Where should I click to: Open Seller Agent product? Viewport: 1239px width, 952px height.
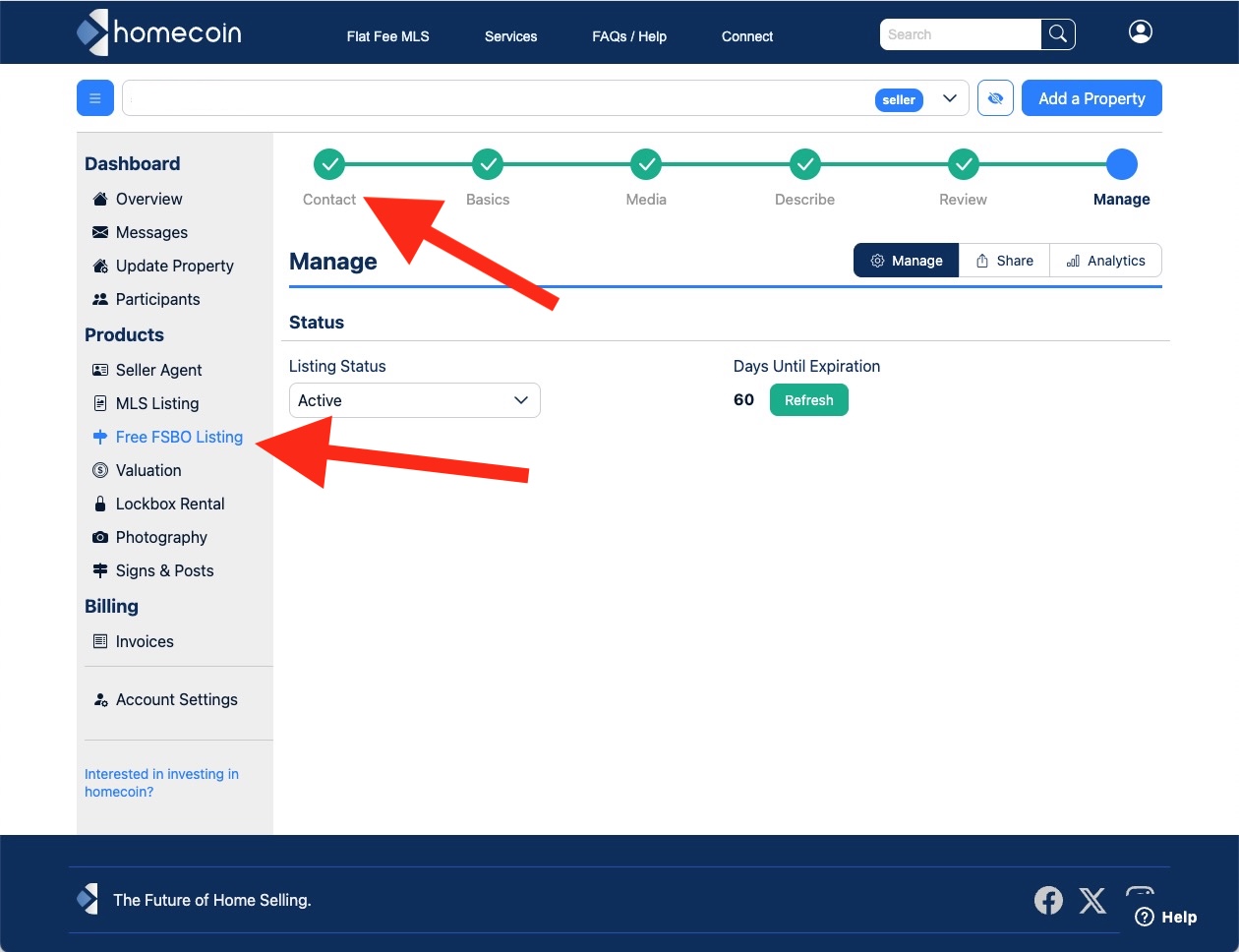pos(147,370)
